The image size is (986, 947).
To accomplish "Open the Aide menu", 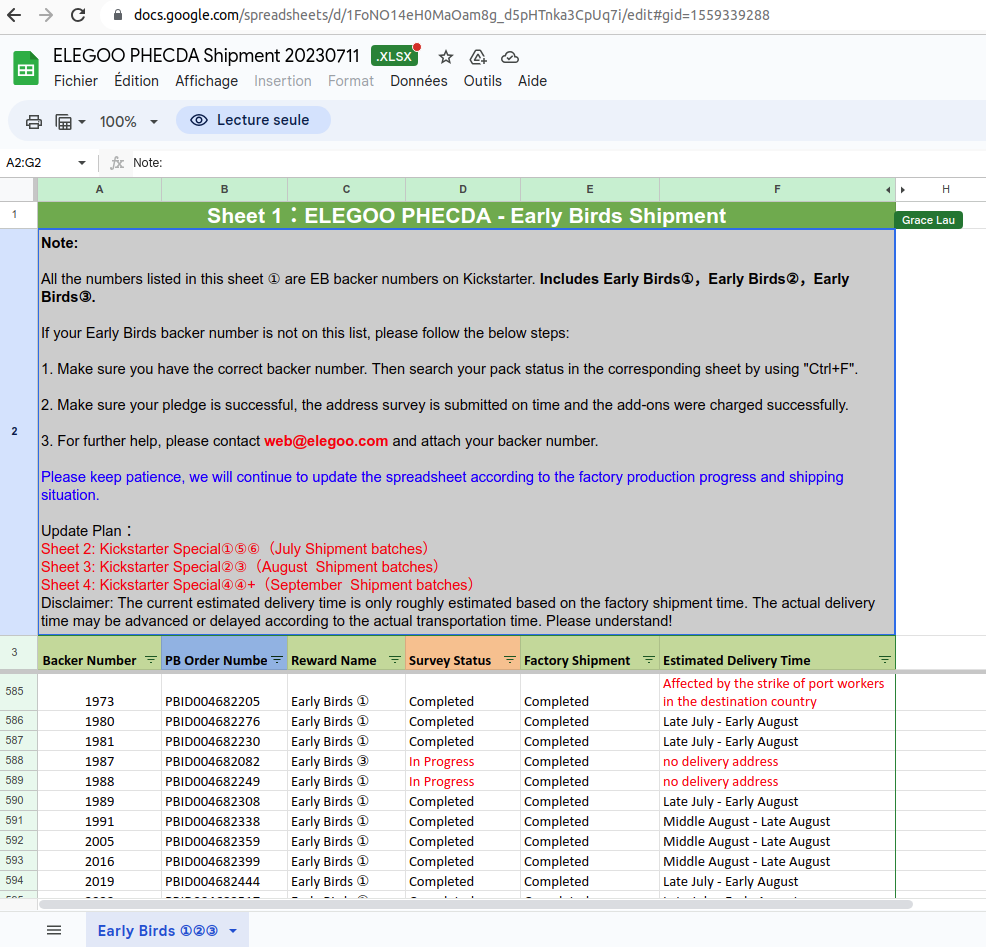I will pyautogui.click(x=532, y=81).
